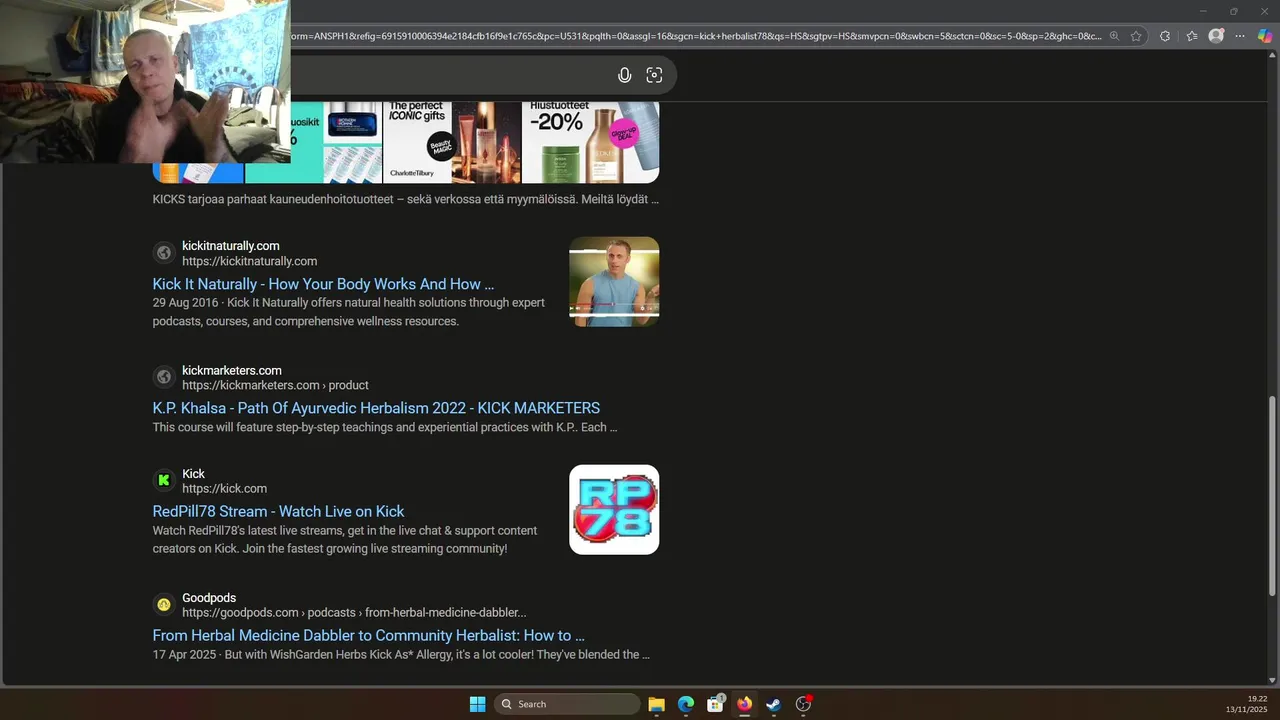The width and height of the screenshot is (1280, 720).
Task: Open the Kick It Naturally video thumbnail
Action: point(614,282)
